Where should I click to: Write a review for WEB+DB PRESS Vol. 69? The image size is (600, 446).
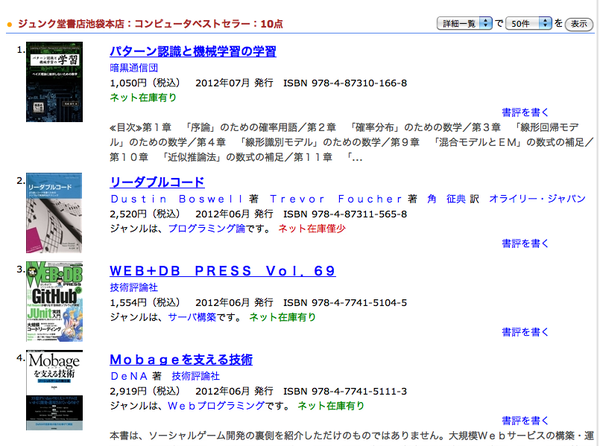(525, 332)
